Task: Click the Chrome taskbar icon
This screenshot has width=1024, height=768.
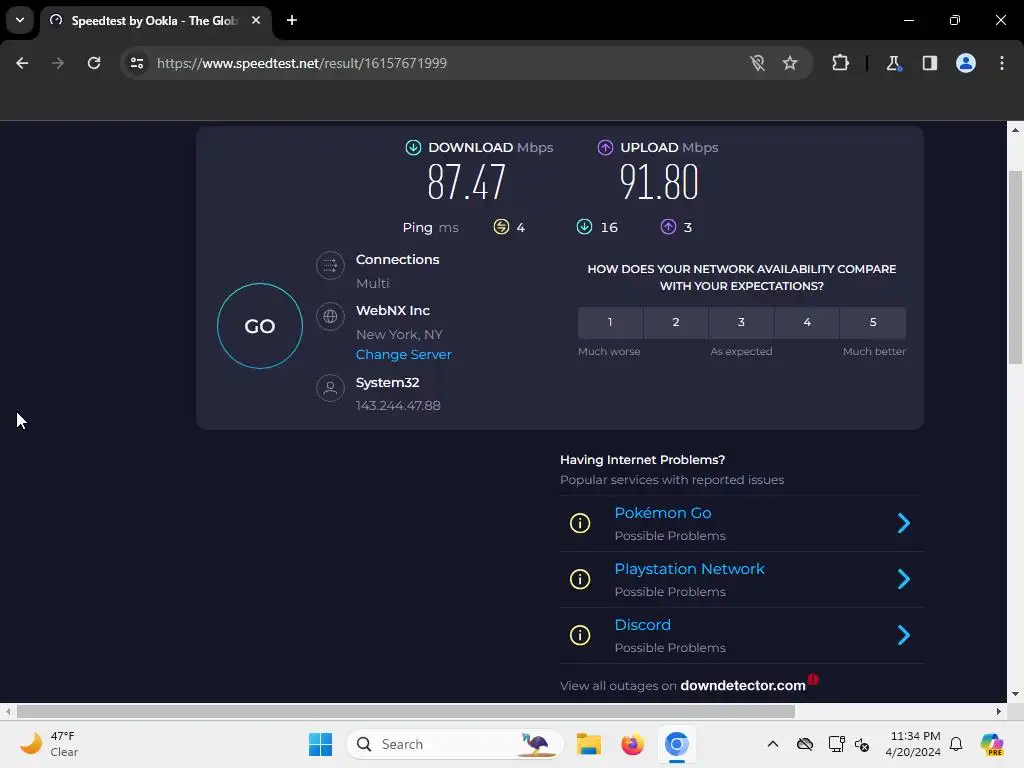Action: tap(677, 744)
